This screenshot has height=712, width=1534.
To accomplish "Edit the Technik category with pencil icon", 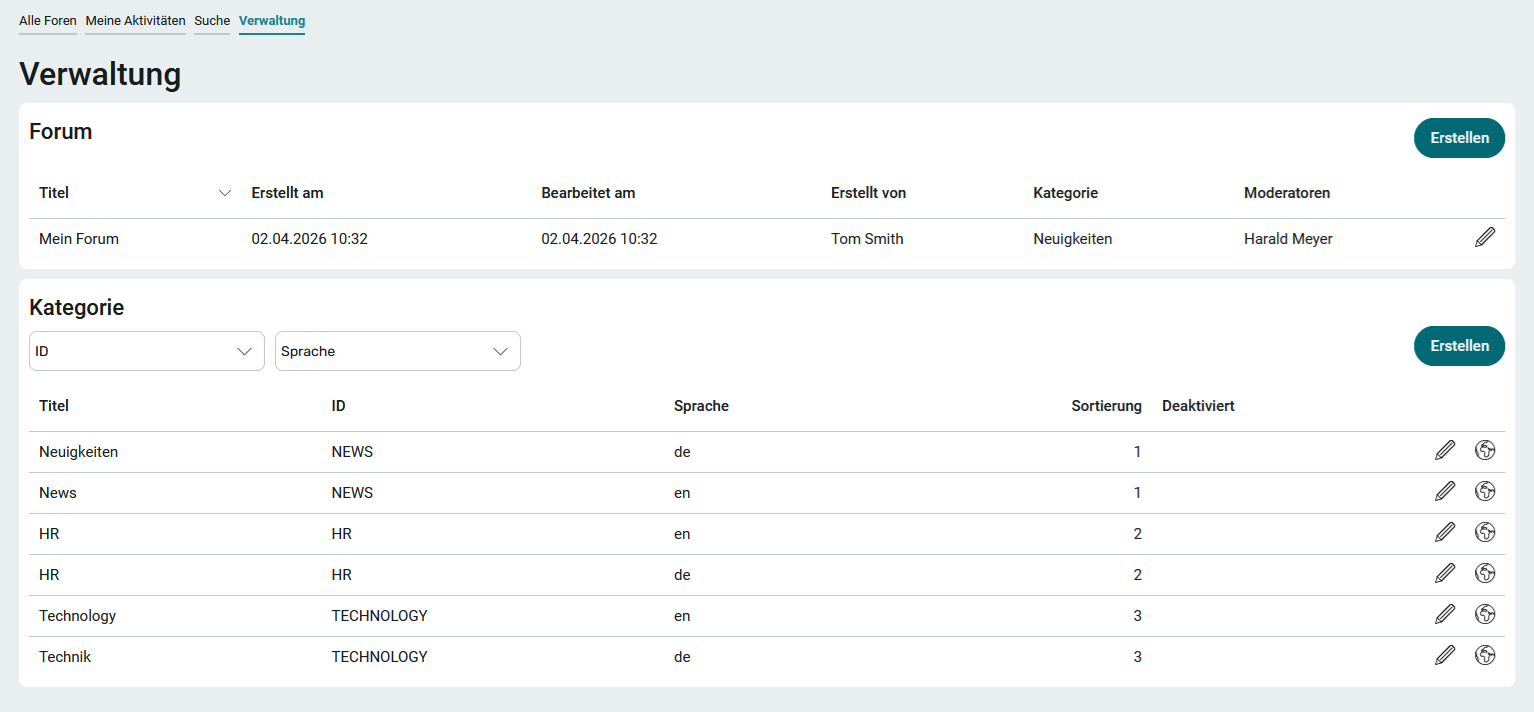I will (x=1445, y=656).
